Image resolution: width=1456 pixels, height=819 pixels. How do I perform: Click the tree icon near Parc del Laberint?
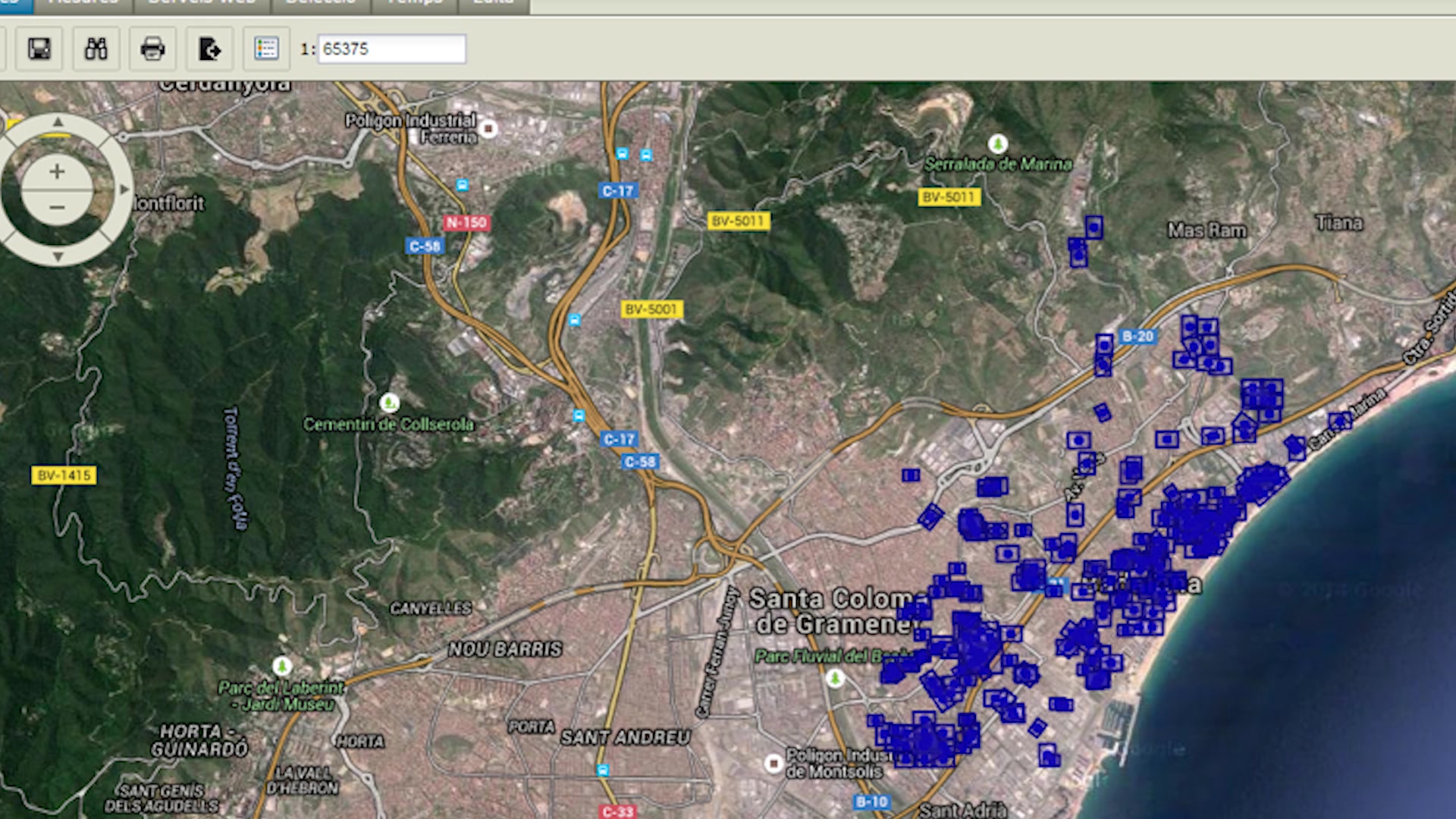point(281,666)
